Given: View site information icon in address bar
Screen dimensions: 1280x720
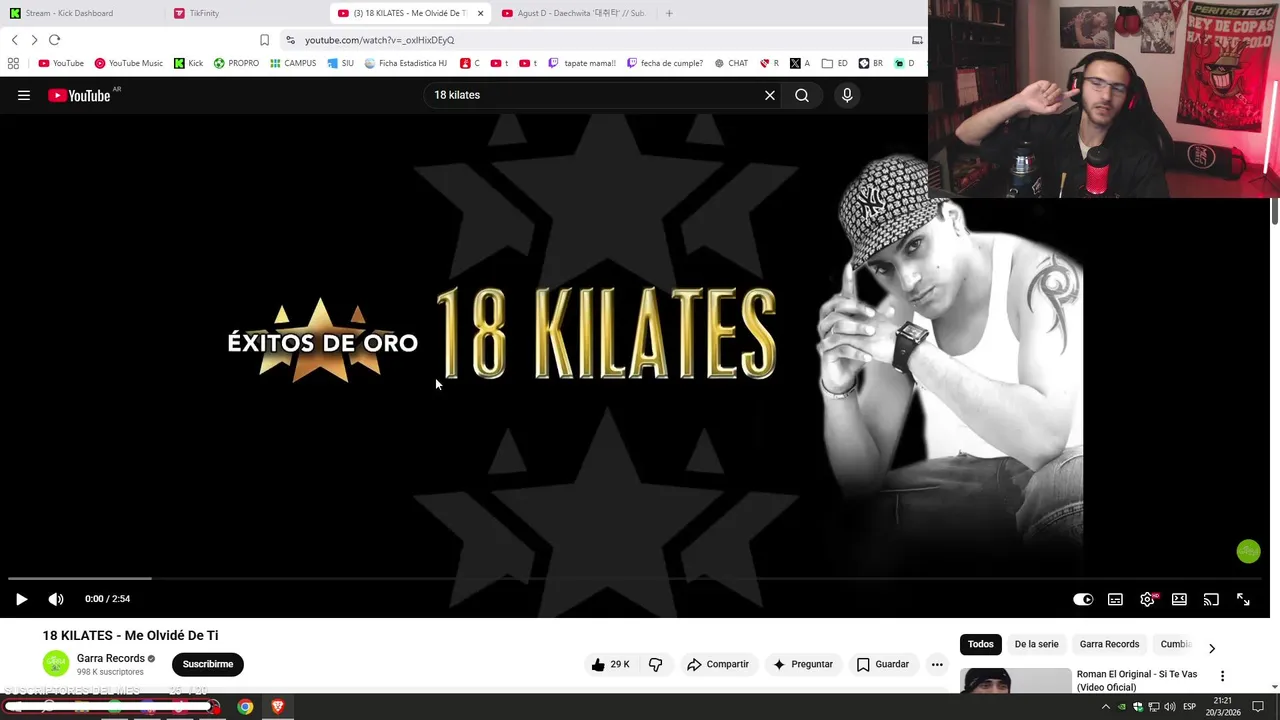Looking at the screenshot, I should pos(290,40).
